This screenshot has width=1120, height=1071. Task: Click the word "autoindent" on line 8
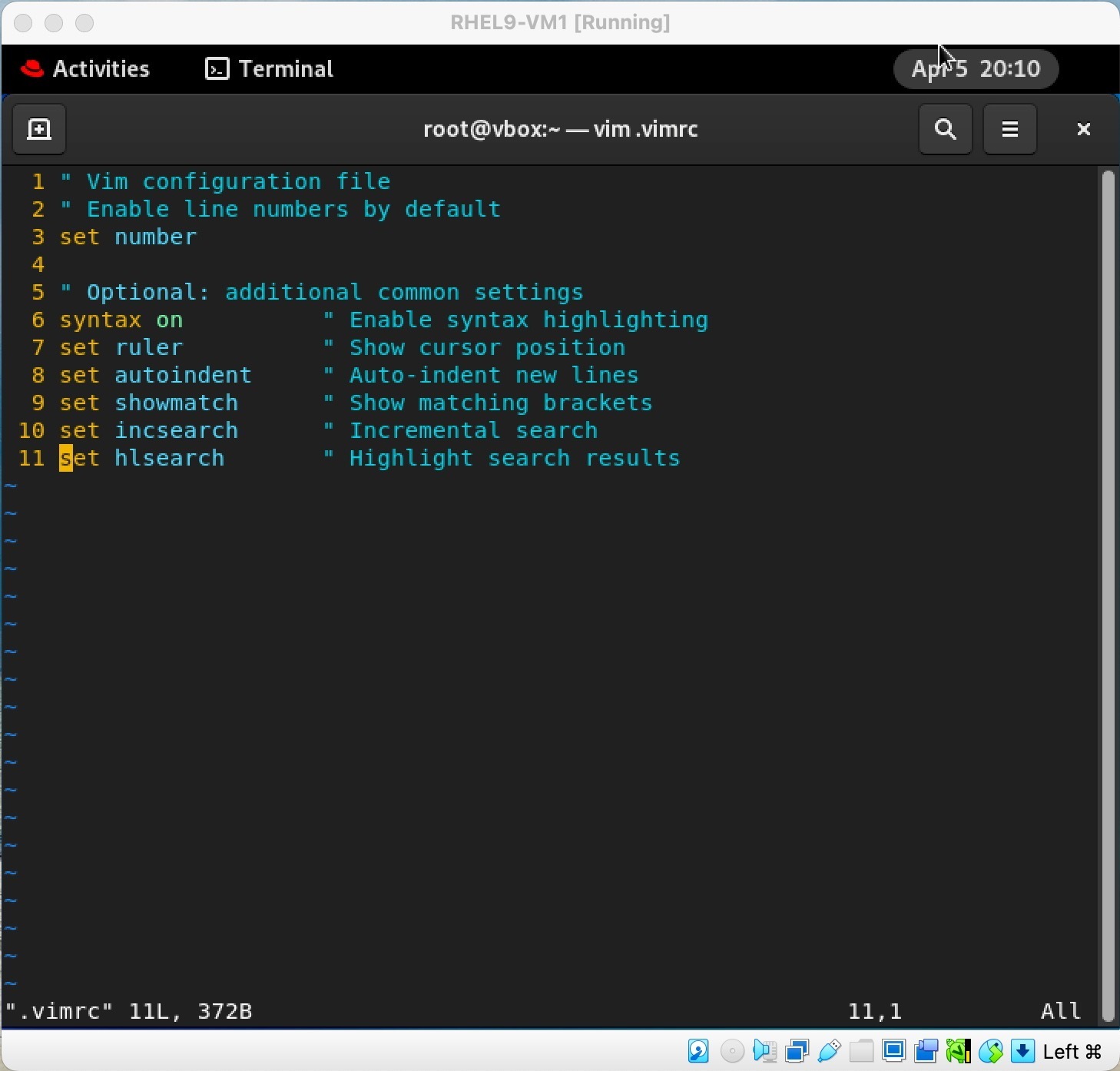(x=184, y=375)
